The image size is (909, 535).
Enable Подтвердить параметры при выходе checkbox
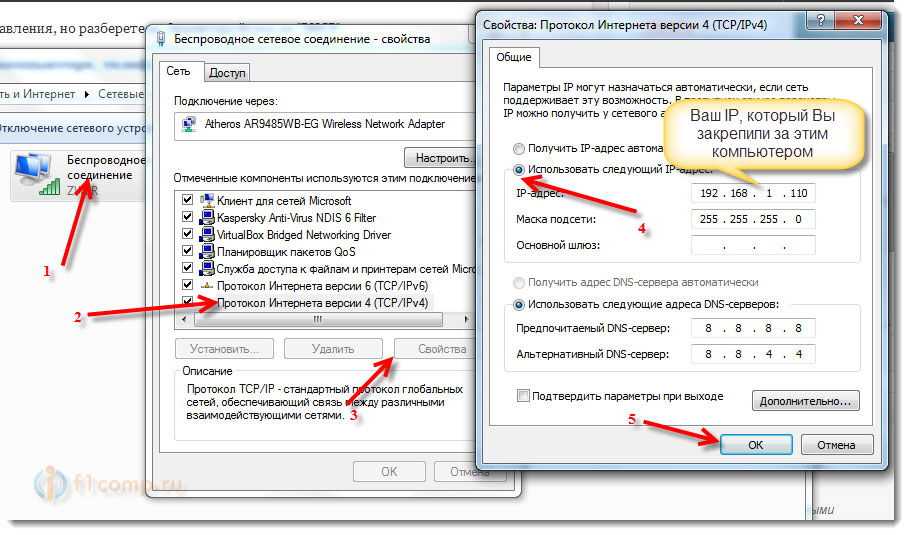click(522, 396)
